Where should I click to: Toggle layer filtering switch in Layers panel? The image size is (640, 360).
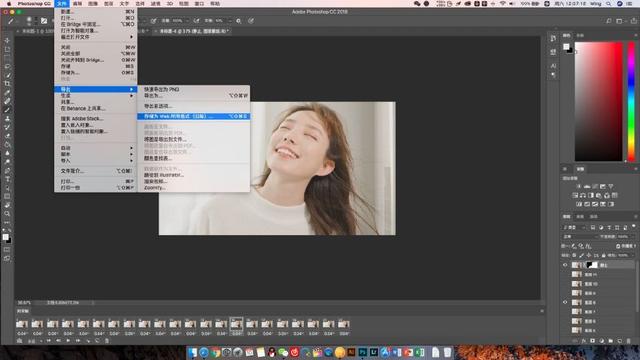point(633,227)
